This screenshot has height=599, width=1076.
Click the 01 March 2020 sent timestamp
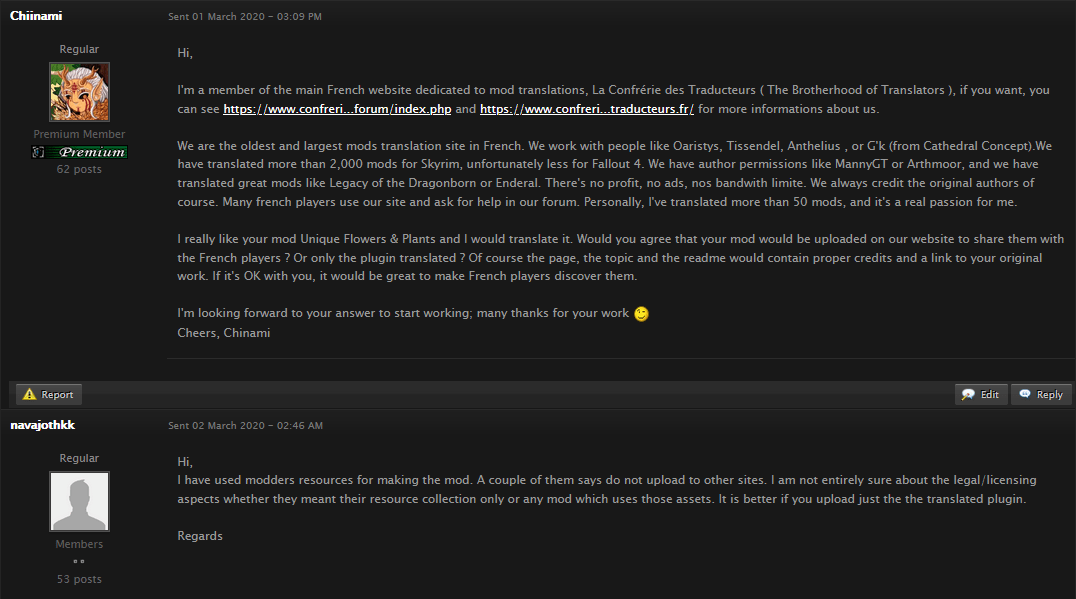pyautogui.click(x=245, y=16)
